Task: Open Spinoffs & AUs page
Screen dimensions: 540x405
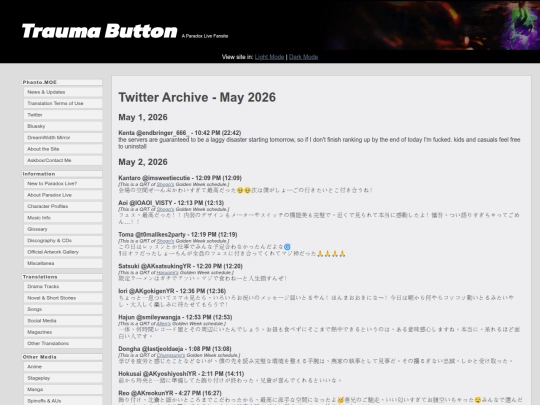Action: 63,401
